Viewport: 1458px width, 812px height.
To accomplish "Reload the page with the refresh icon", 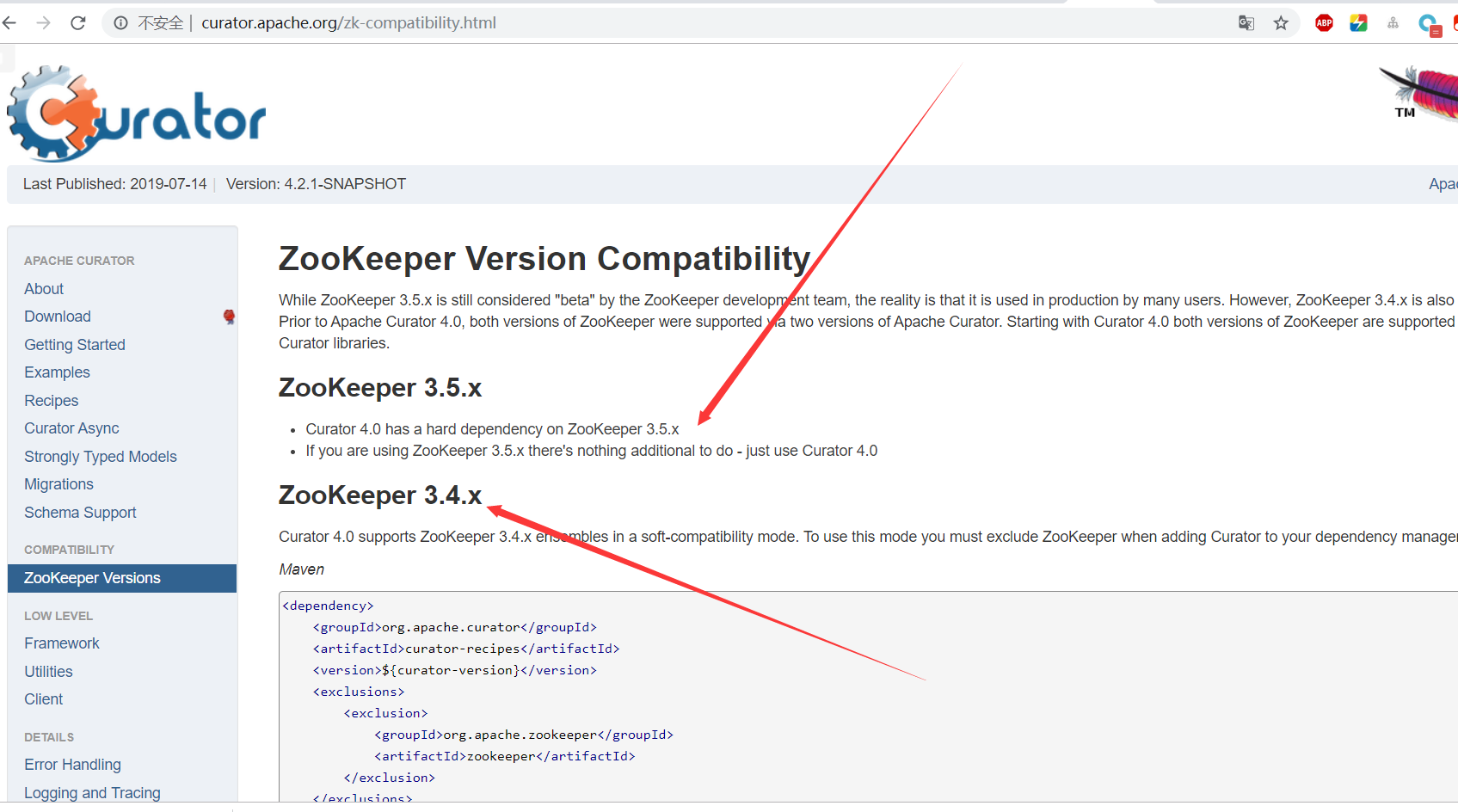I will (x=78, y=23).
